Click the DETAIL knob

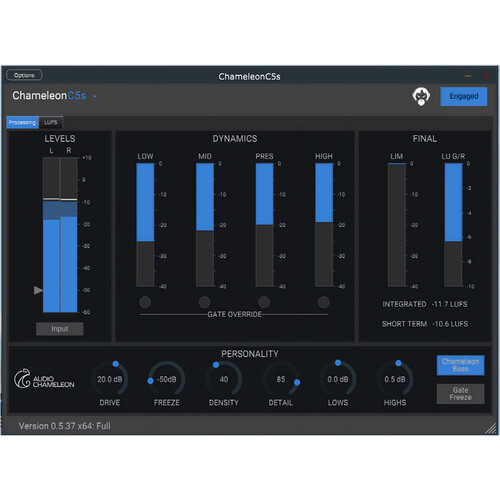[281, 379]
